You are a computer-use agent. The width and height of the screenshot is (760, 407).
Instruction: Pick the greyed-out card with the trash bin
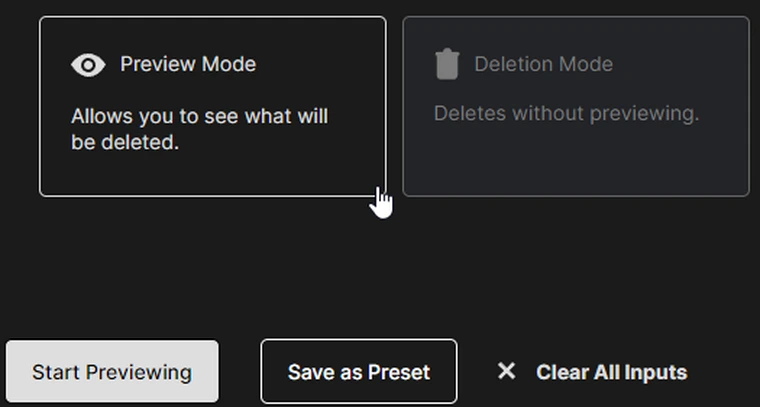576,107
